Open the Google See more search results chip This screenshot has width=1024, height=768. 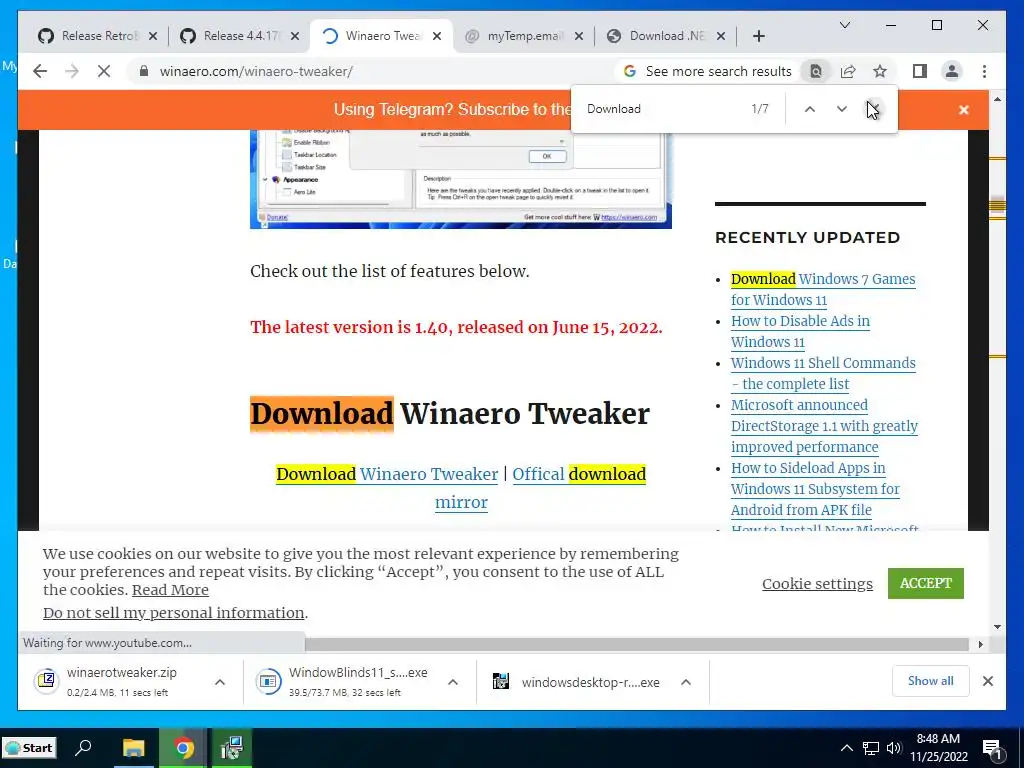click(707, 71)
